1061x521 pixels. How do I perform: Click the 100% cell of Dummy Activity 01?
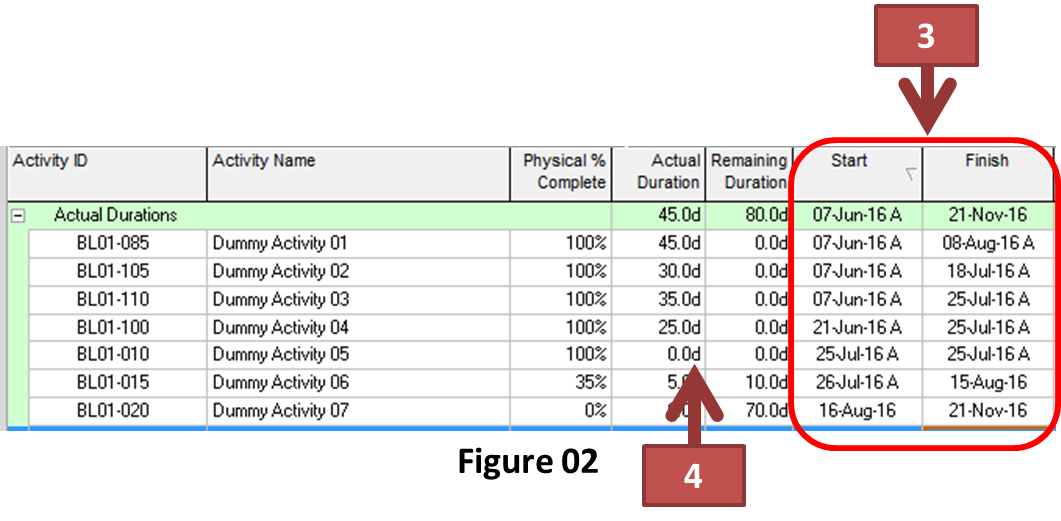(x=560, y=243)
